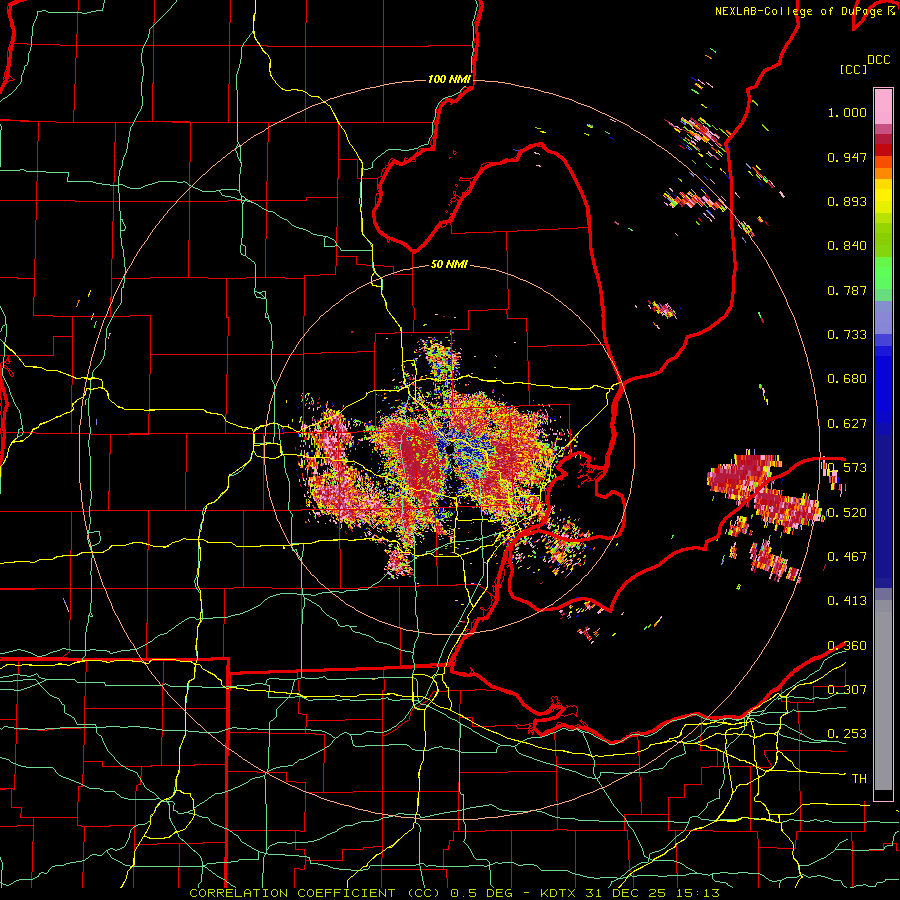Image resolution: width=900 pixels, height=900 pixels.
Task: Click the DCC product label
Action: pyautogui.click(x=878, y=60)
